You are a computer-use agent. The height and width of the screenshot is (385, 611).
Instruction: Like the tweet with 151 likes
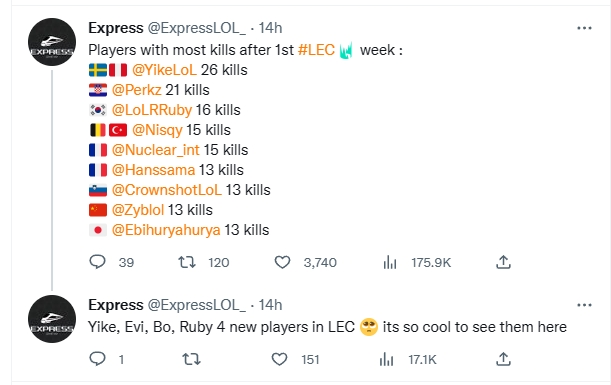point(279,359)
